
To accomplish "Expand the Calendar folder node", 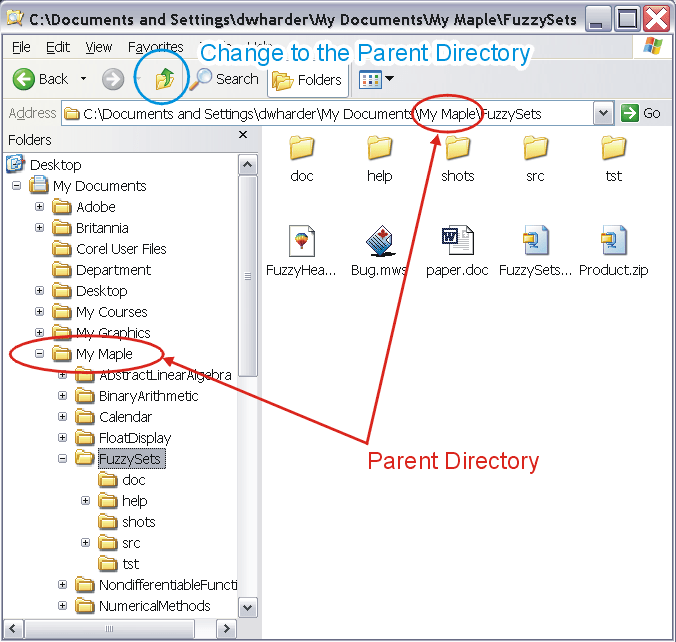I will click(x=63, y=417).
